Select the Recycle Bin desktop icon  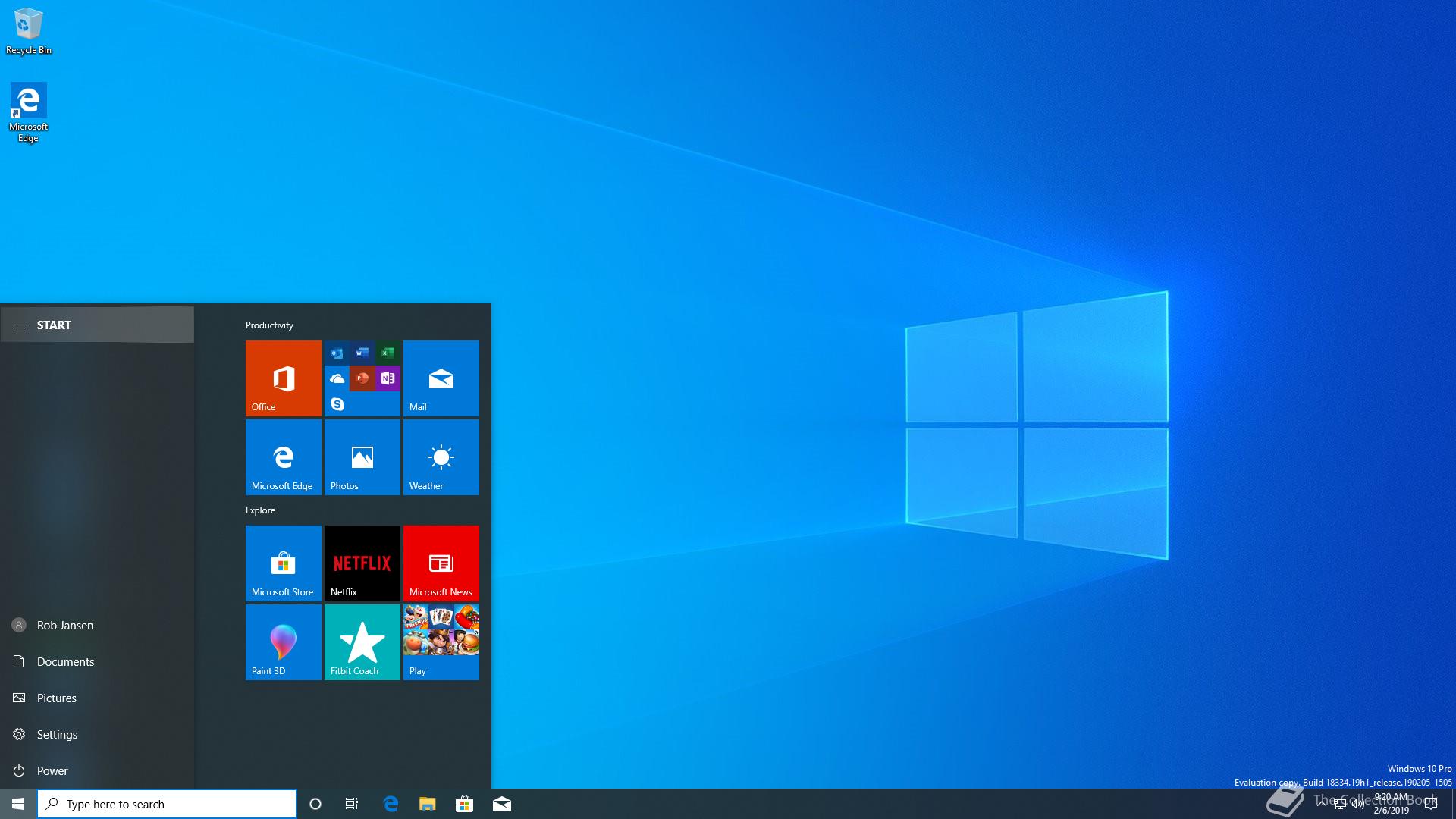[x=29, y=31]
